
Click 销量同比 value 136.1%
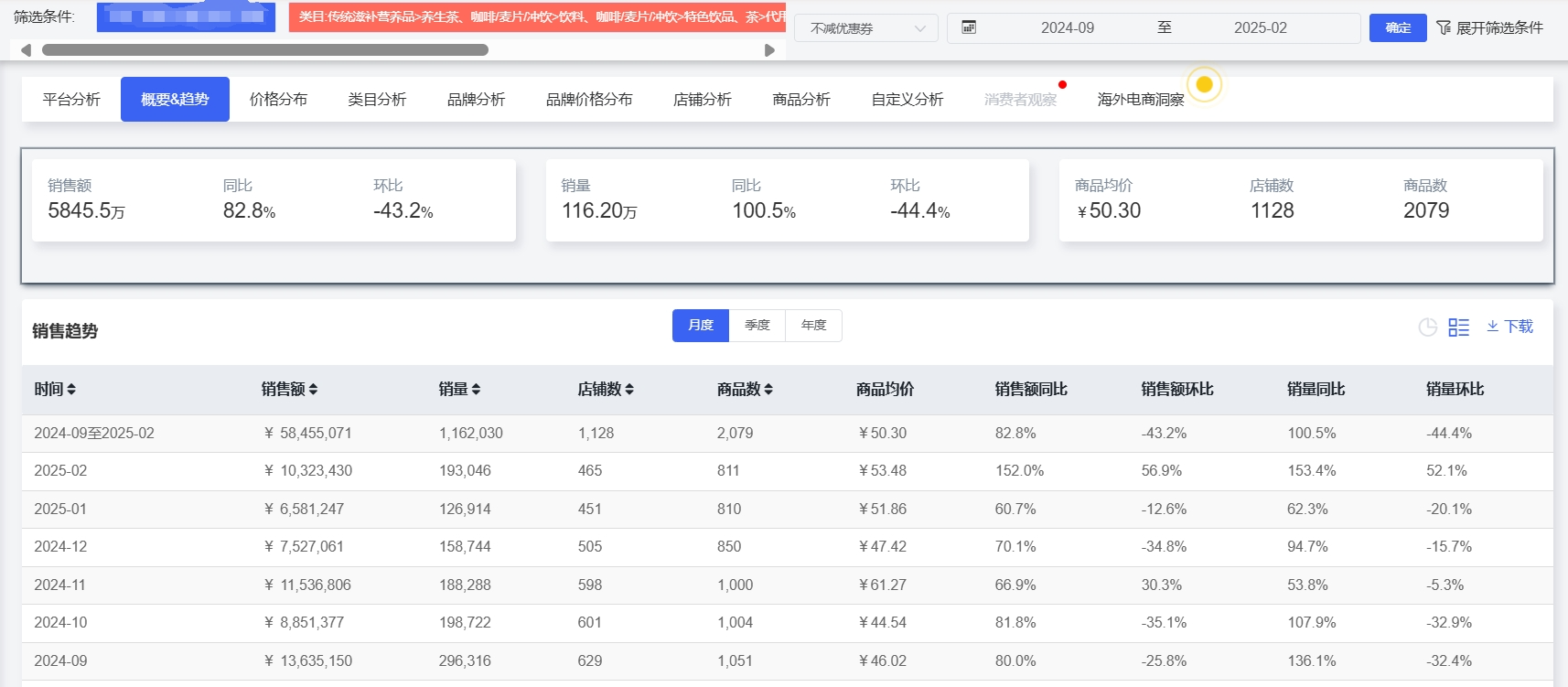pyautogui.click(x=1312, y=661)
